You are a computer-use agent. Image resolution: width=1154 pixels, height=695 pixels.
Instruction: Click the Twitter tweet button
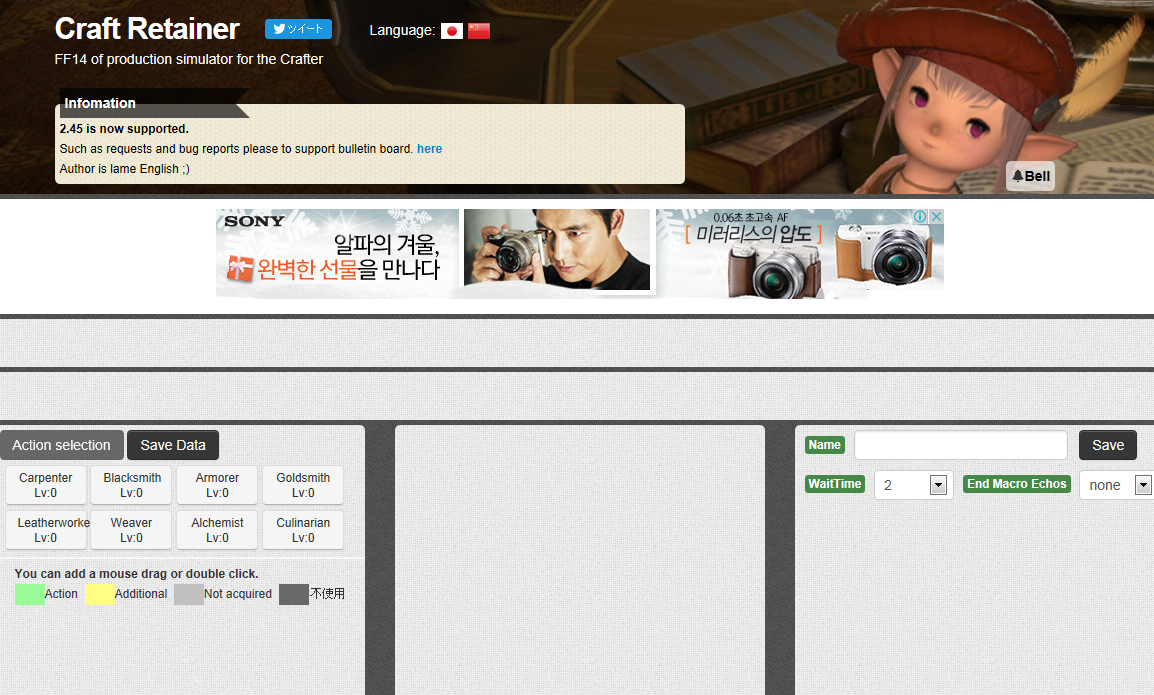298,29
